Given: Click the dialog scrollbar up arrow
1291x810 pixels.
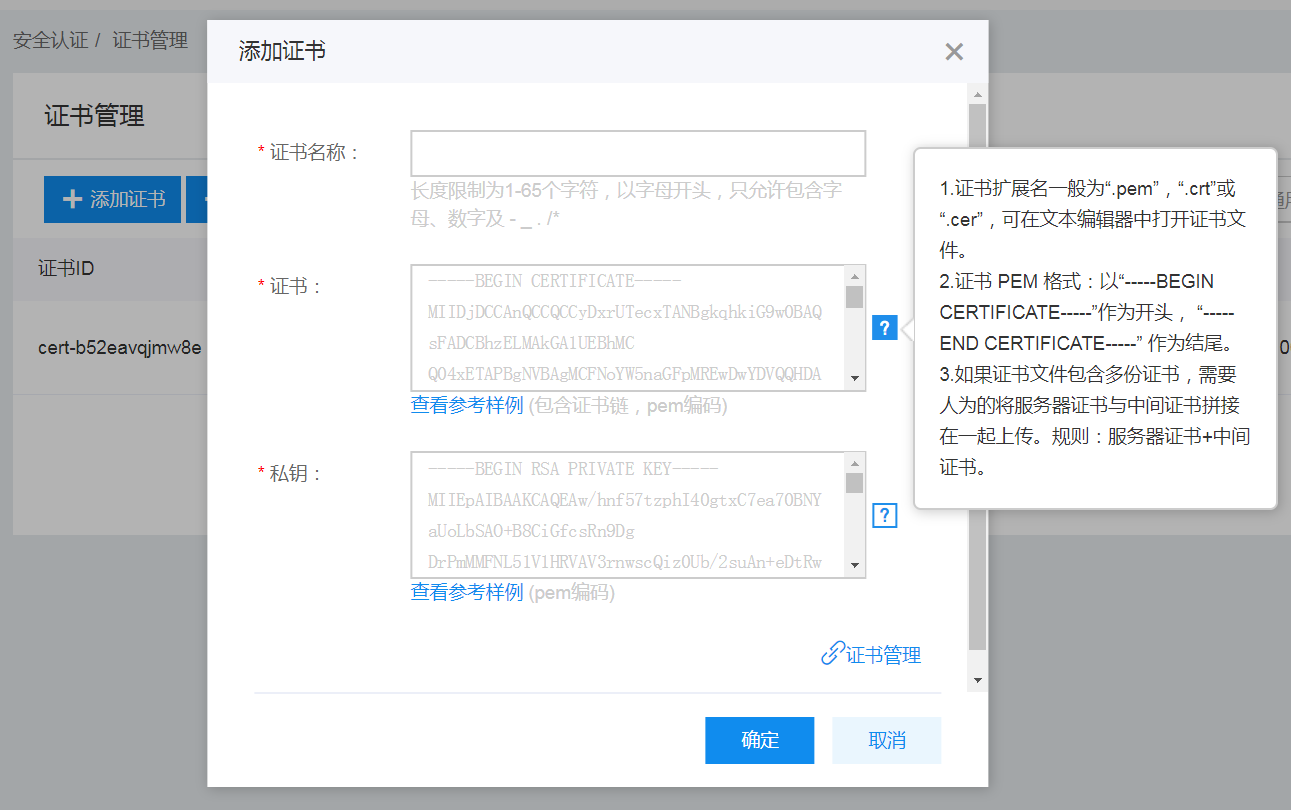Looking at the screenshot, I should click(978, 94).
